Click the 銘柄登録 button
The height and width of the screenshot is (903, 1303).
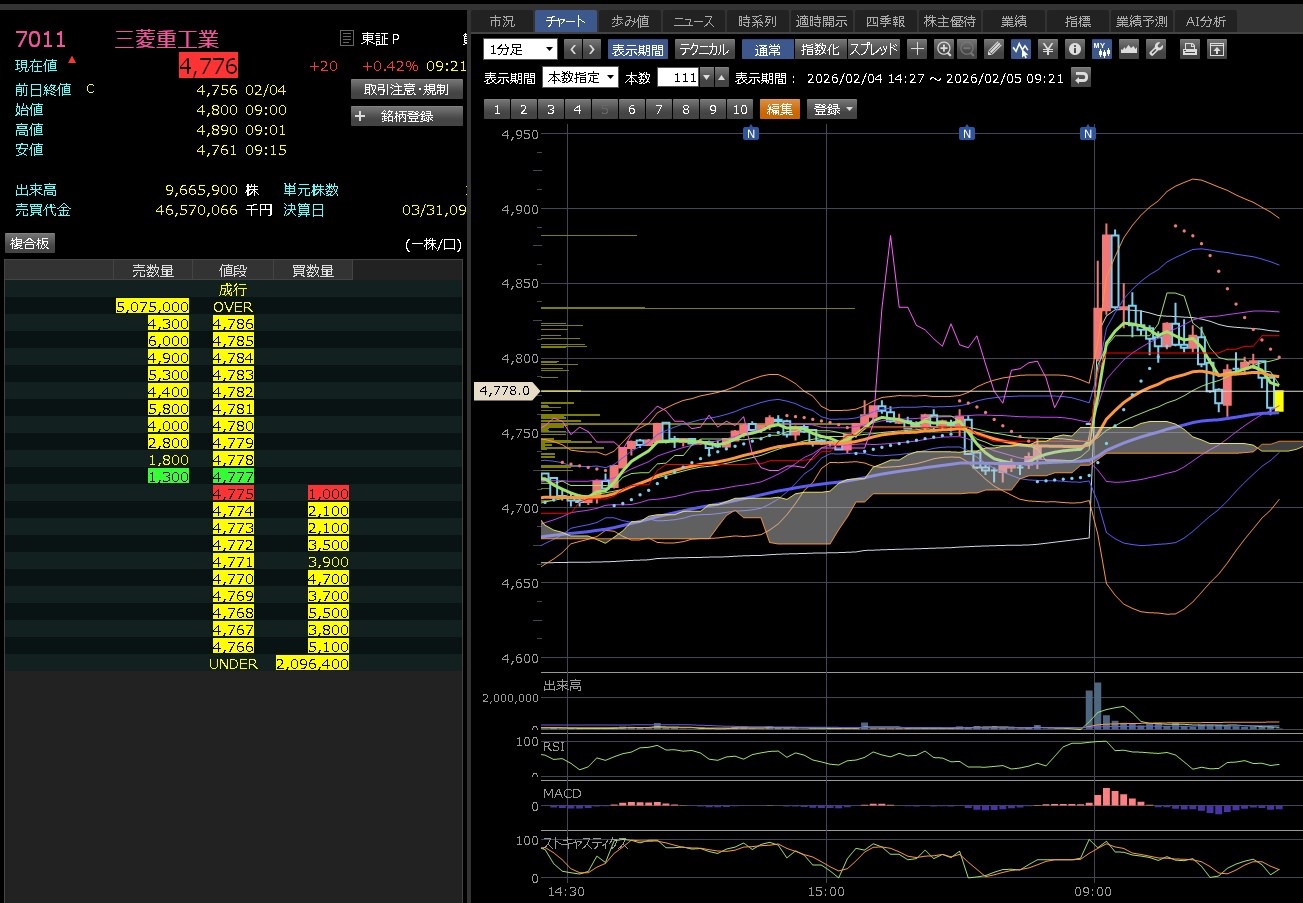point(407,116)
